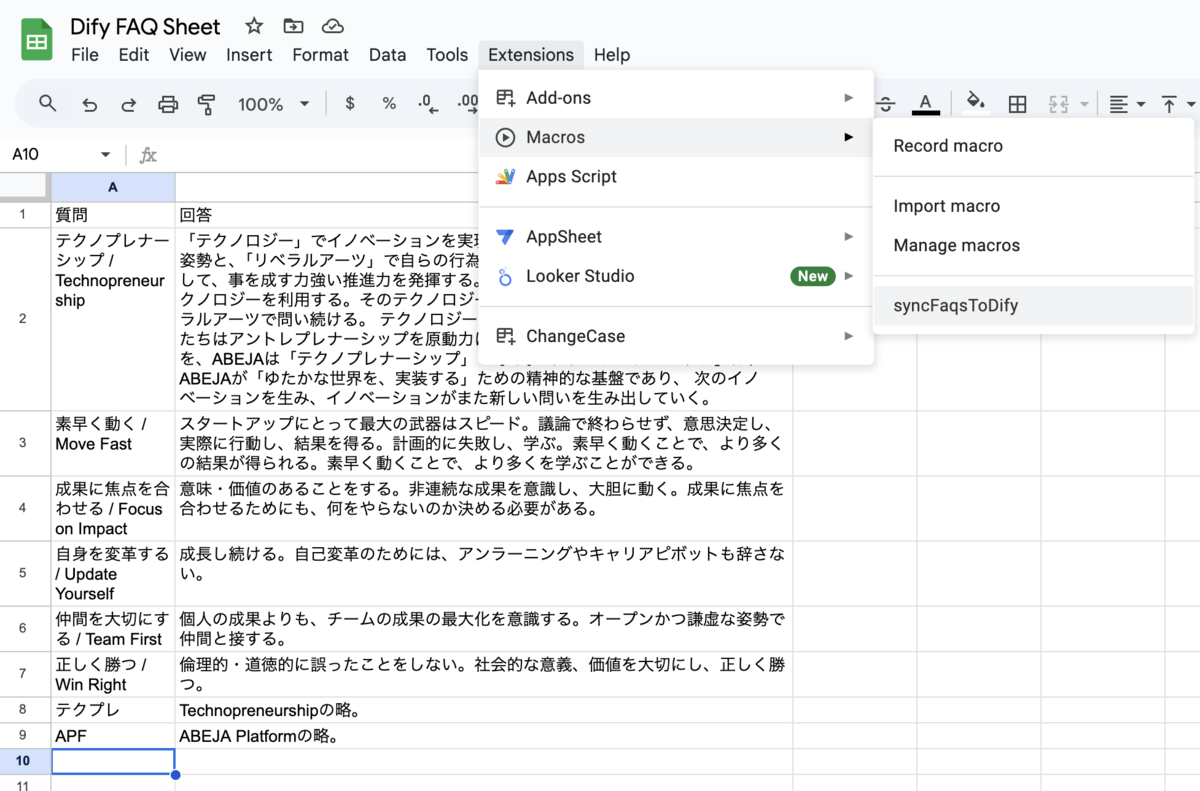Screen dimensions: 1200x791
Task: Star the Dify FAQ Sheet document
Action: coord(254,26)
